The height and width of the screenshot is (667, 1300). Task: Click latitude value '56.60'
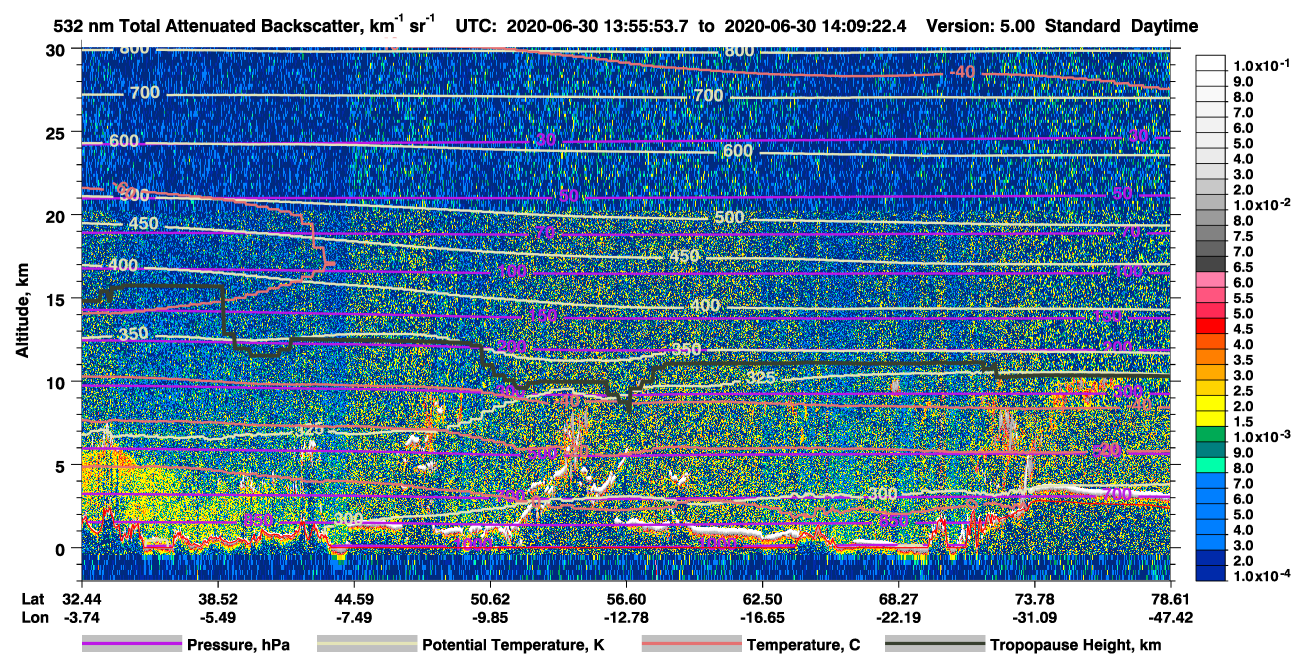pos(626,599)
